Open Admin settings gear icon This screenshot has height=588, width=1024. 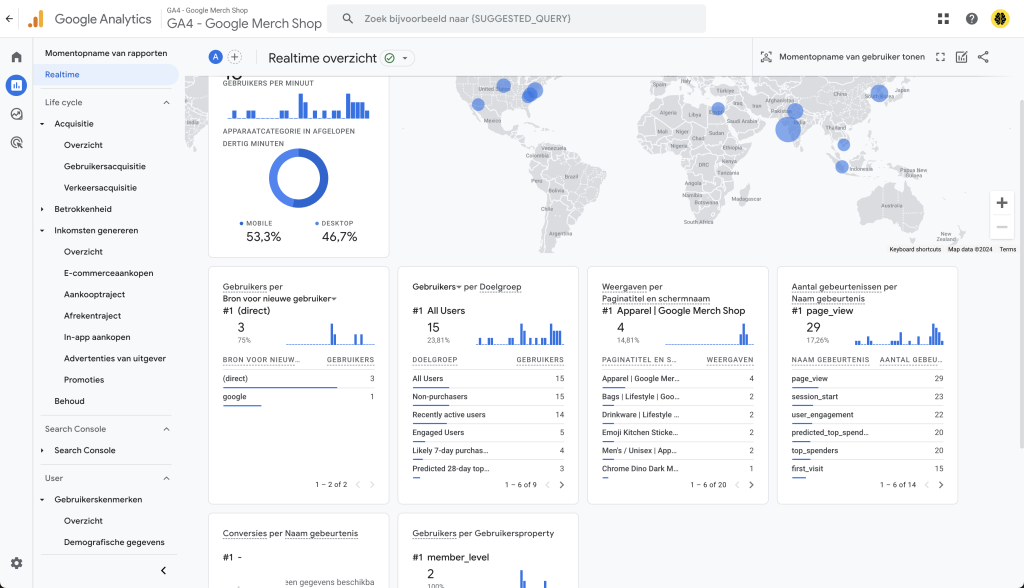pos(16,563)
